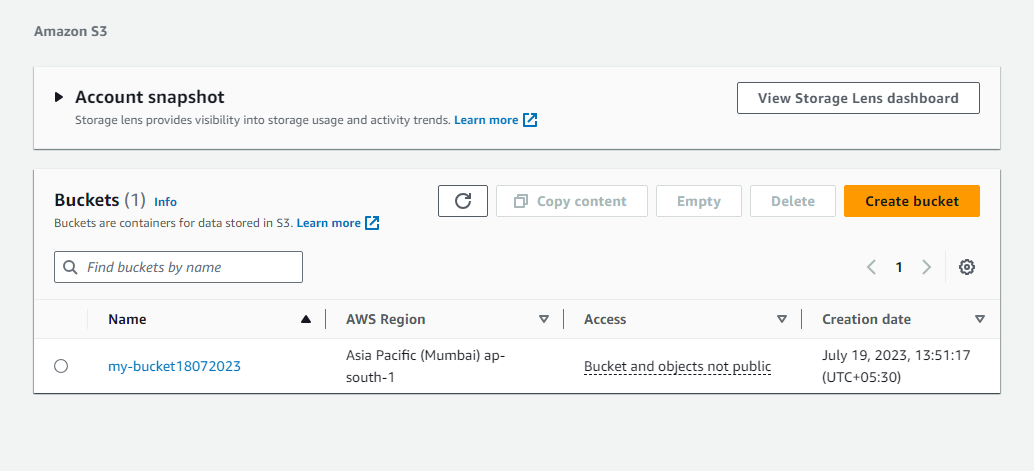
Task: Open table preferences gear icon
Action: click(x=967, y=267)
